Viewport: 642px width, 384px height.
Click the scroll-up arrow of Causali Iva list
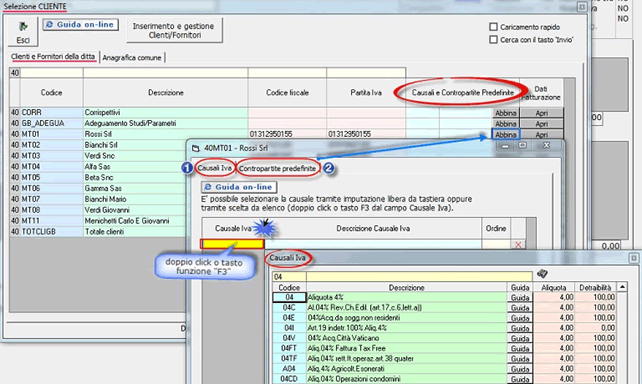tap(622, 287)
